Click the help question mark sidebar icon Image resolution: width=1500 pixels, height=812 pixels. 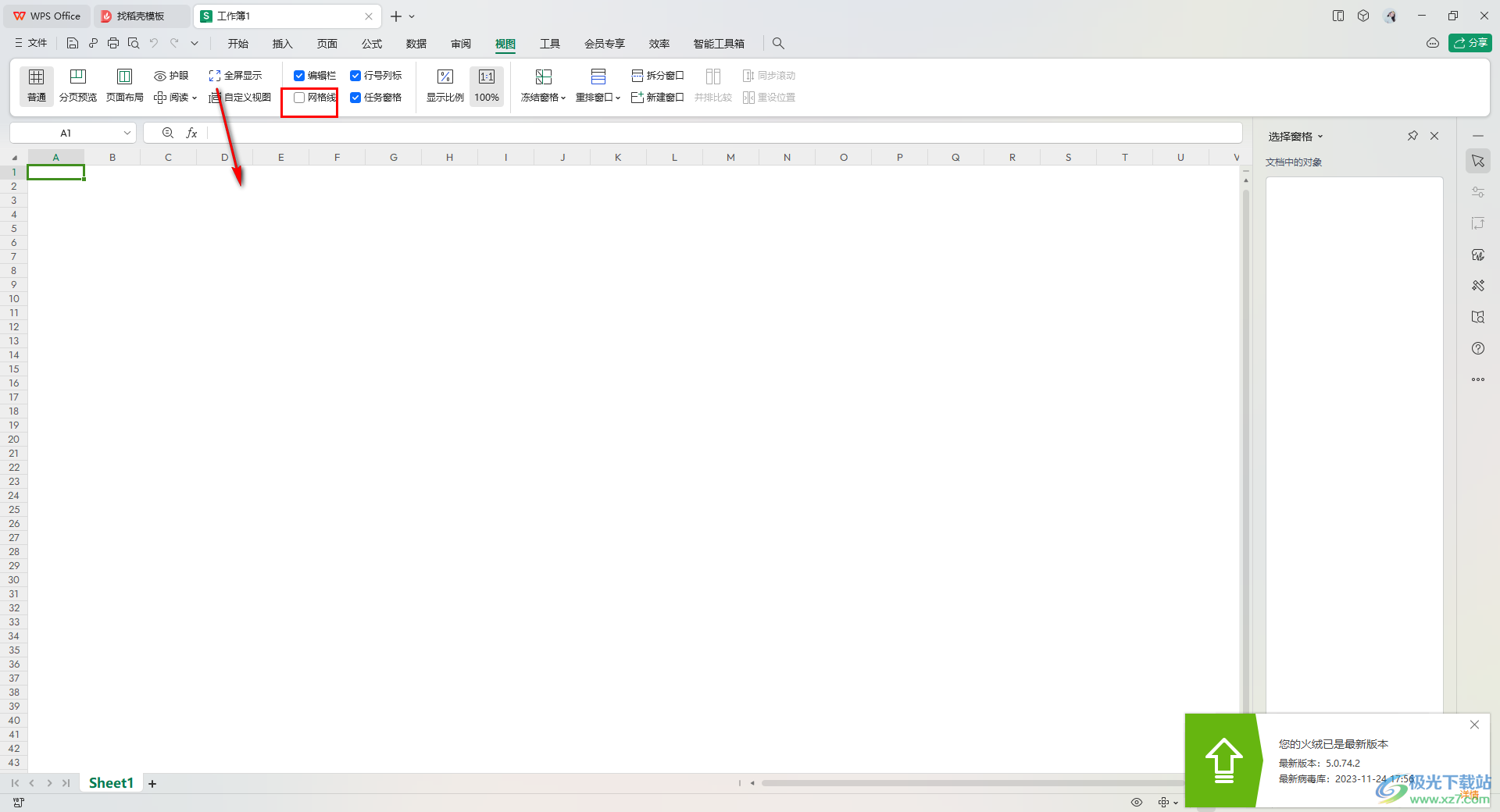(x=1478, y=348)
